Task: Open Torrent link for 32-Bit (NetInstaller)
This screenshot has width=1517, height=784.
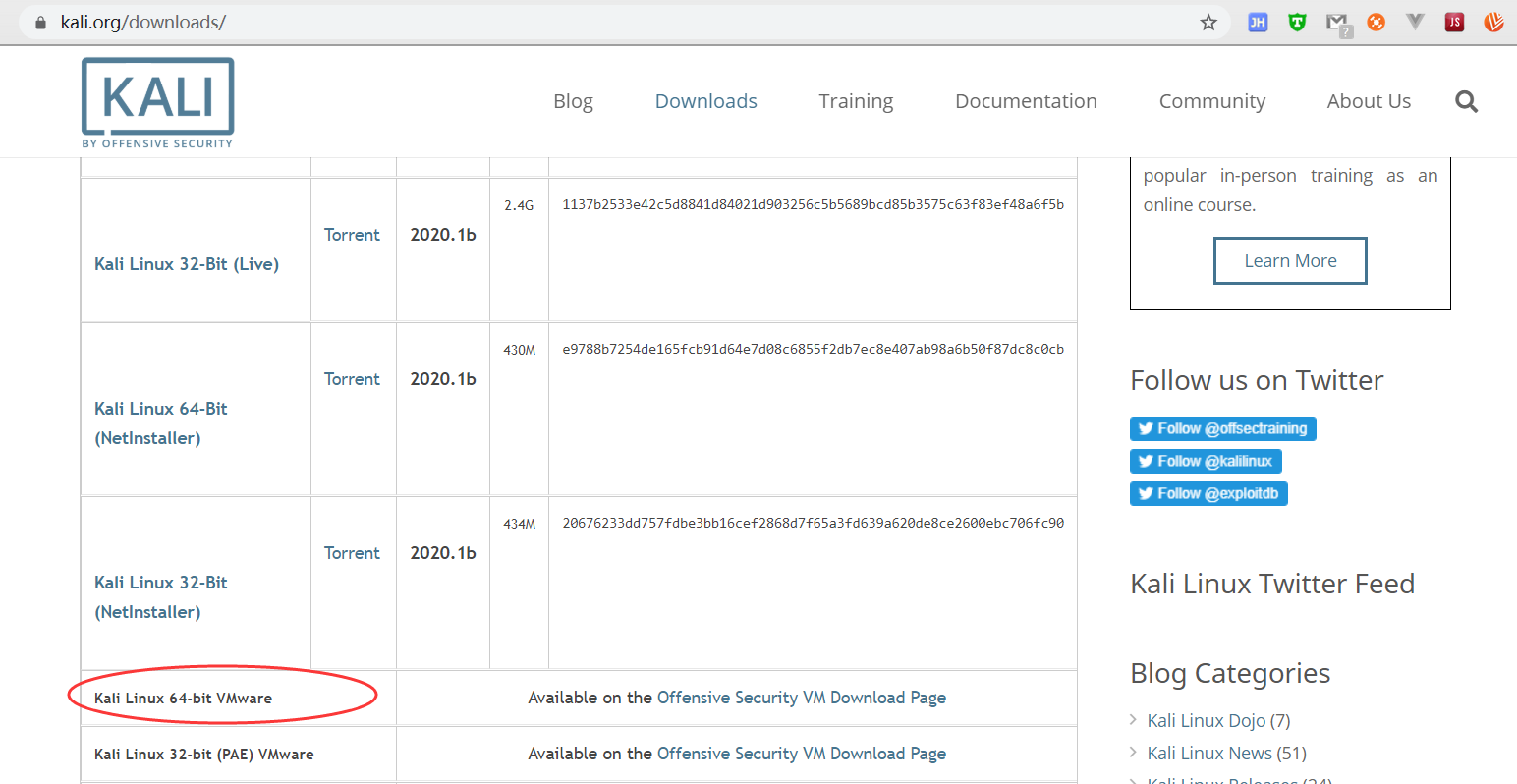Action: click(352, 553)
